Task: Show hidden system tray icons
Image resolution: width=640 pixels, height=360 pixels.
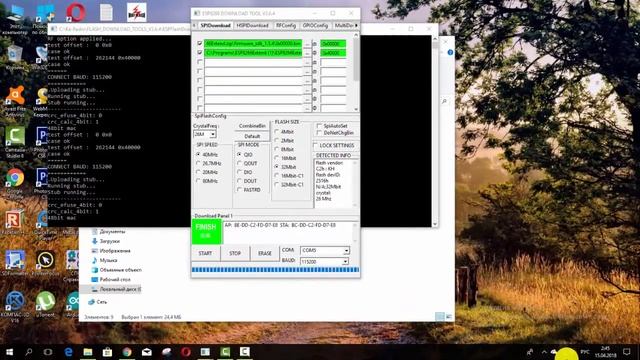Action: (x=544, y=352)
